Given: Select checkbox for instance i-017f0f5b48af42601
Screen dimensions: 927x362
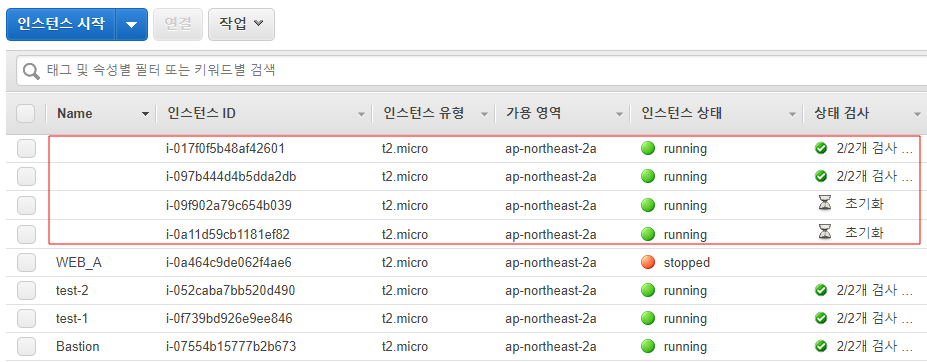Looking at the screenshot, I should point(26,148).
